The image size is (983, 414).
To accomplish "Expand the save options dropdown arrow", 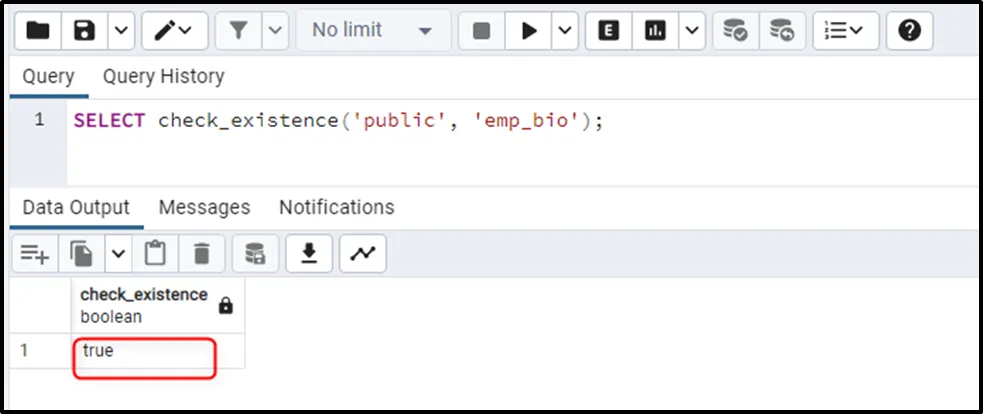I will point(120,31).
